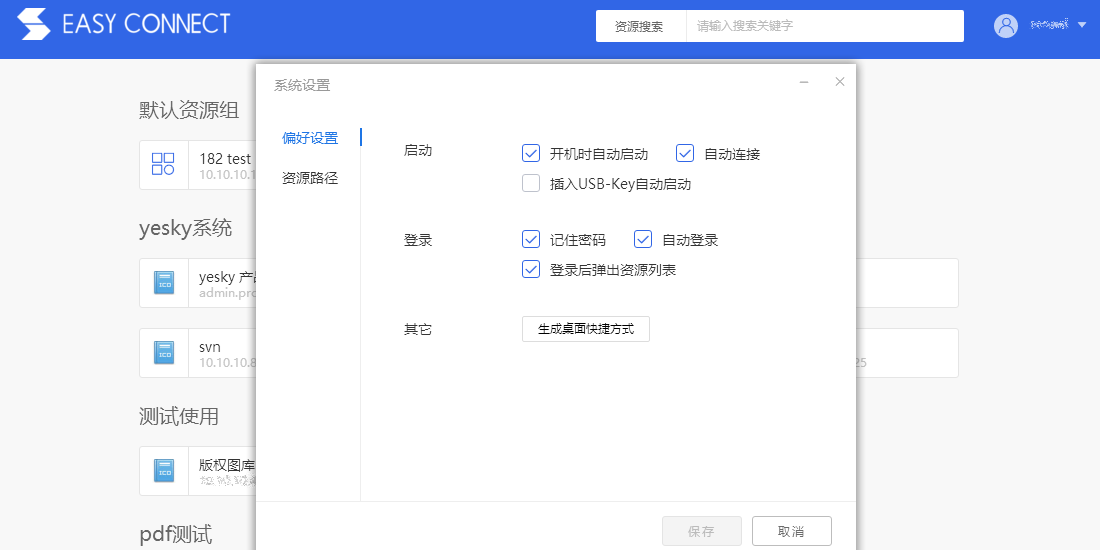Screen dimensions: 1100x550
Task: Toggle 开机时自动启动 checkbox
Action: [x=531, y=154]
